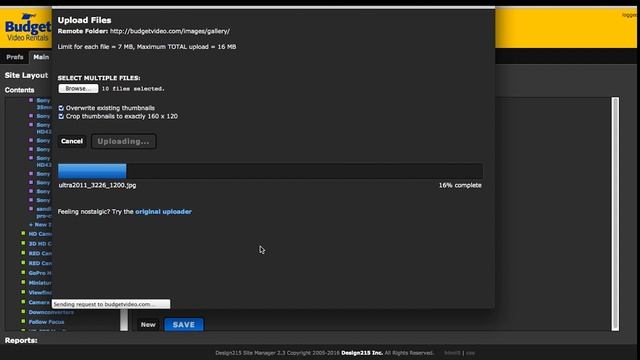
Task: Open the Viewfinder category in Contents
Action: tap(40, 293)
